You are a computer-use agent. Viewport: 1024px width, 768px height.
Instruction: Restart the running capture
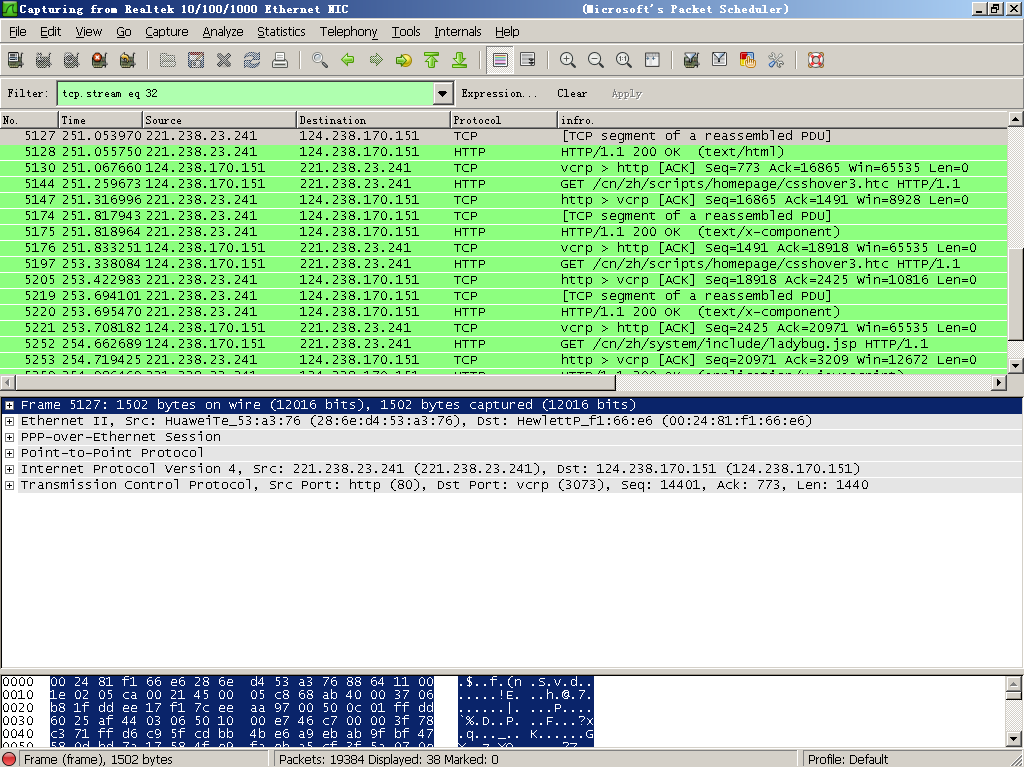(x=127, y=60)
